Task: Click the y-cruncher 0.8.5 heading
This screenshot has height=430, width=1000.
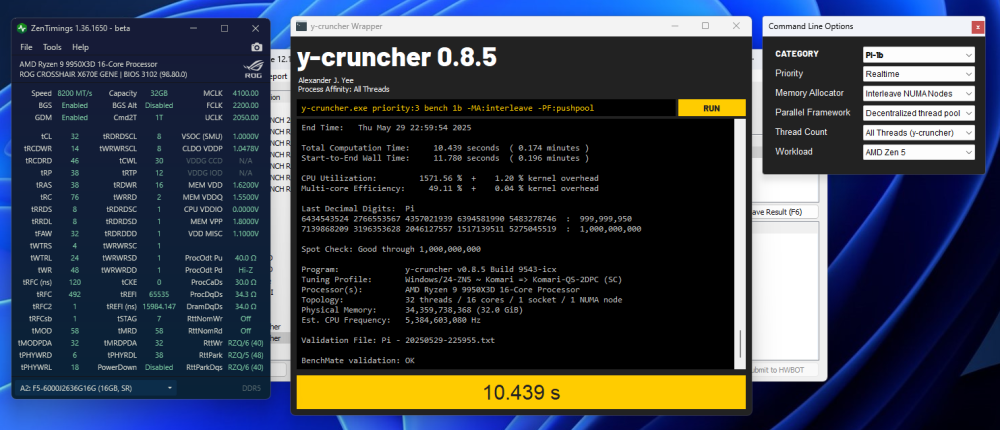Action: point(397,58)
